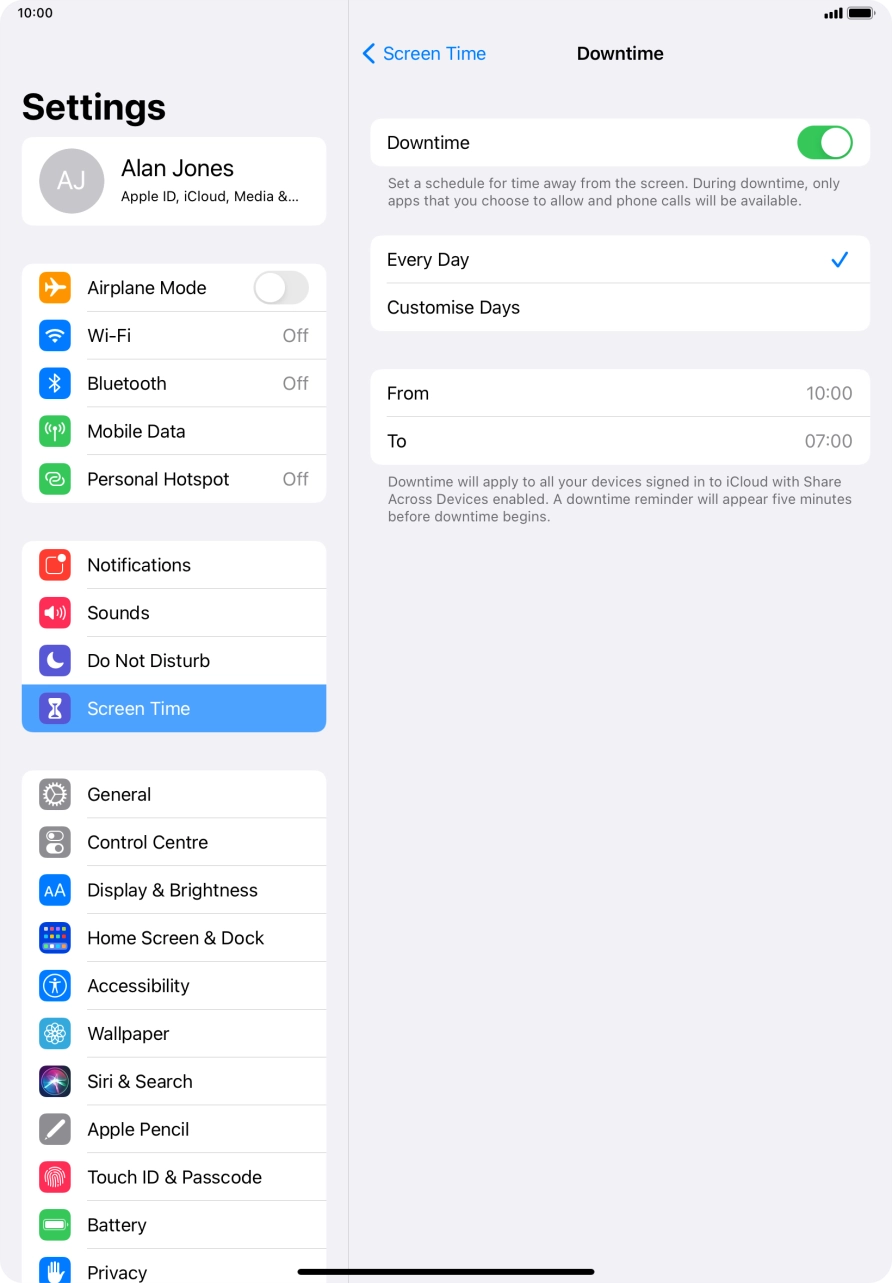Tap the Control Centre icon
Viewport: 892px width, 1283px height.
(x=55, y=842)
